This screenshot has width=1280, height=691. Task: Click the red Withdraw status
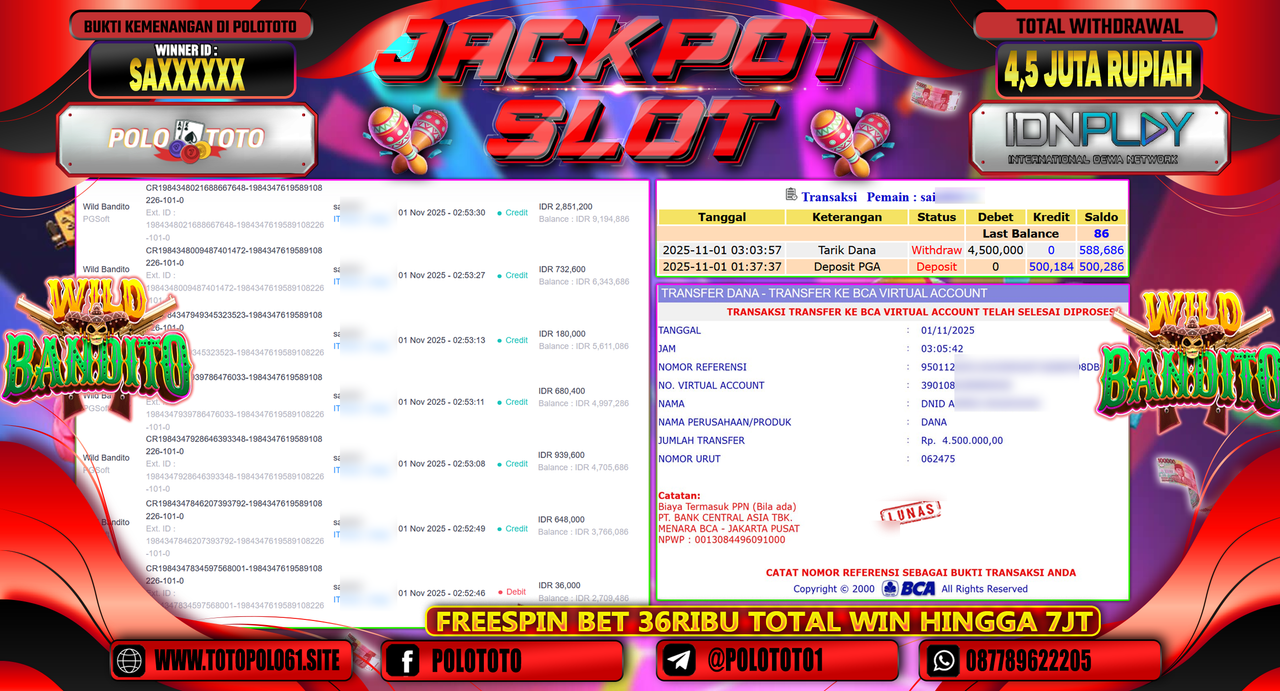[937, 250]
